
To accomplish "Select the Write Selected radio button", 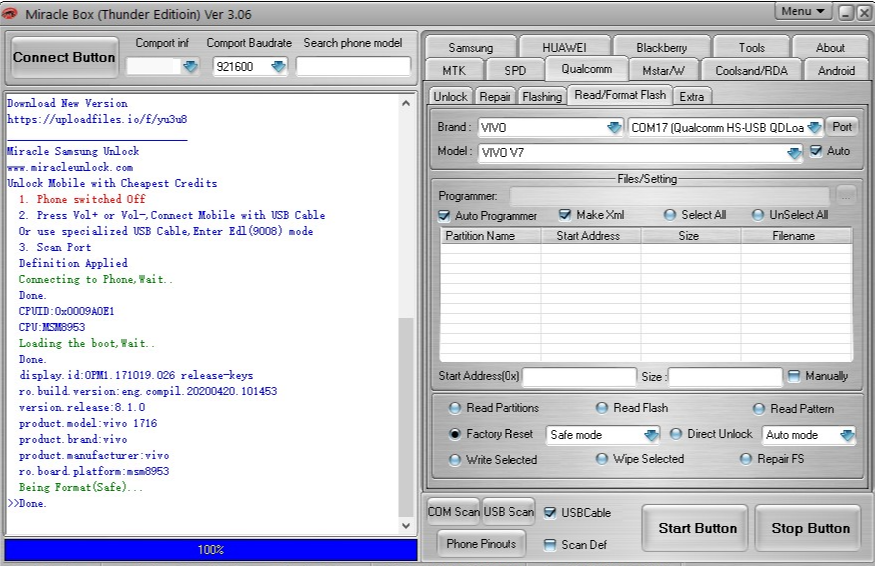I will pyautogui.click(x=455, y=460).
